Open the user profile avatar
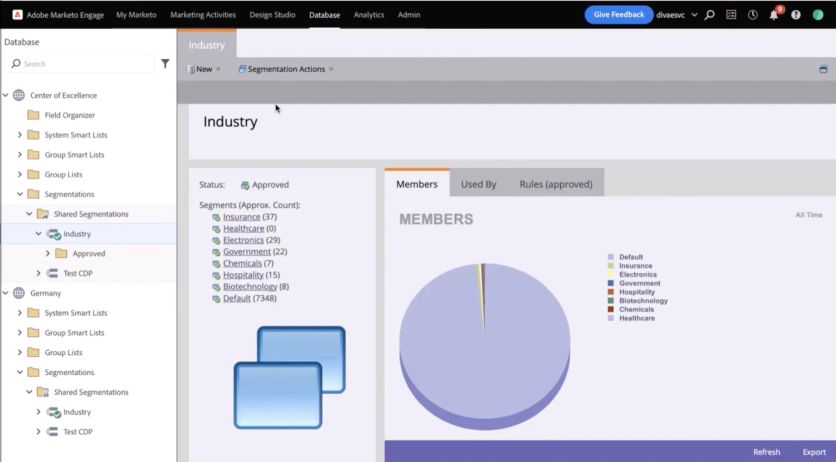 818,15
